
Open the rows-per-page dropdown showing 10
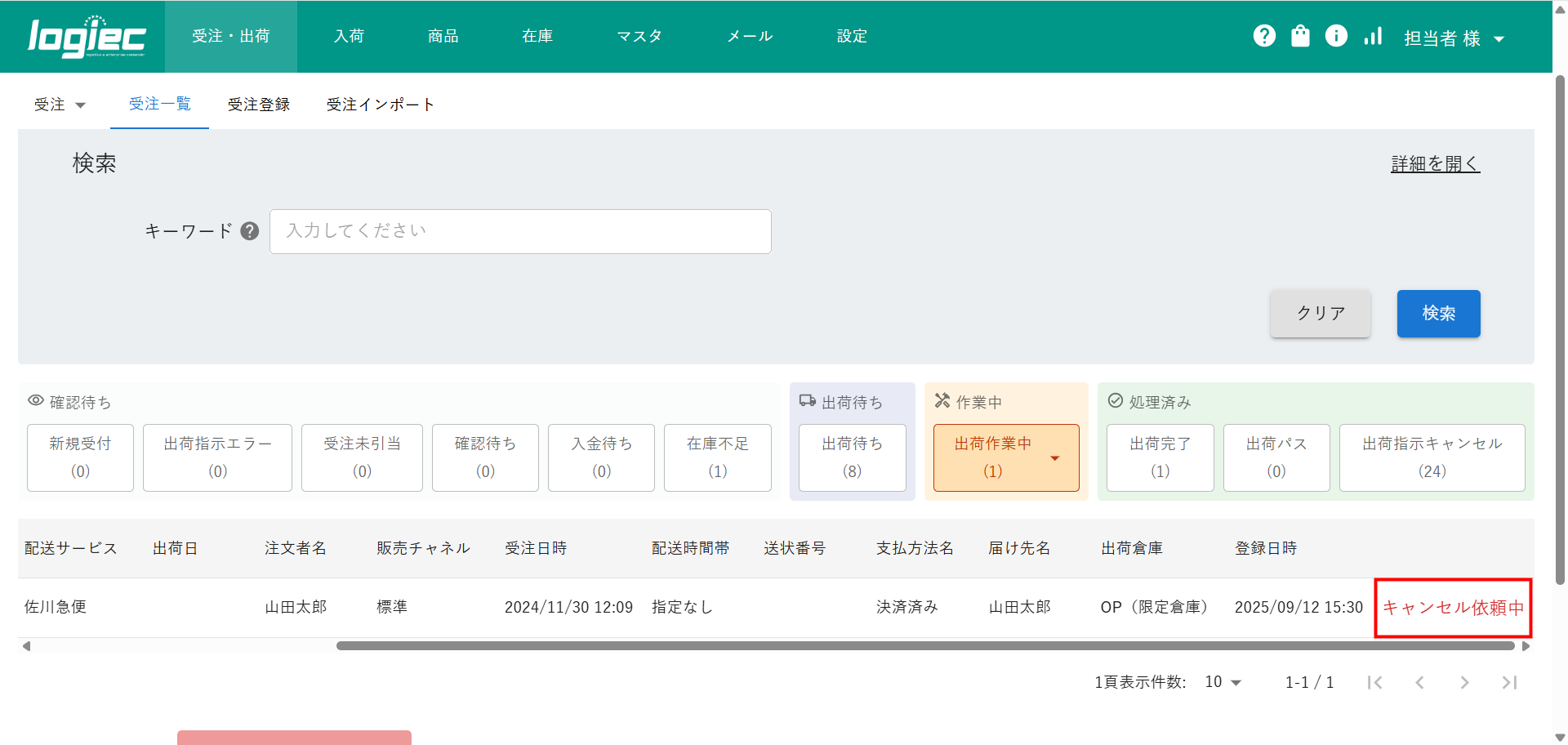pyautogui.click(x=1223, y=682)
